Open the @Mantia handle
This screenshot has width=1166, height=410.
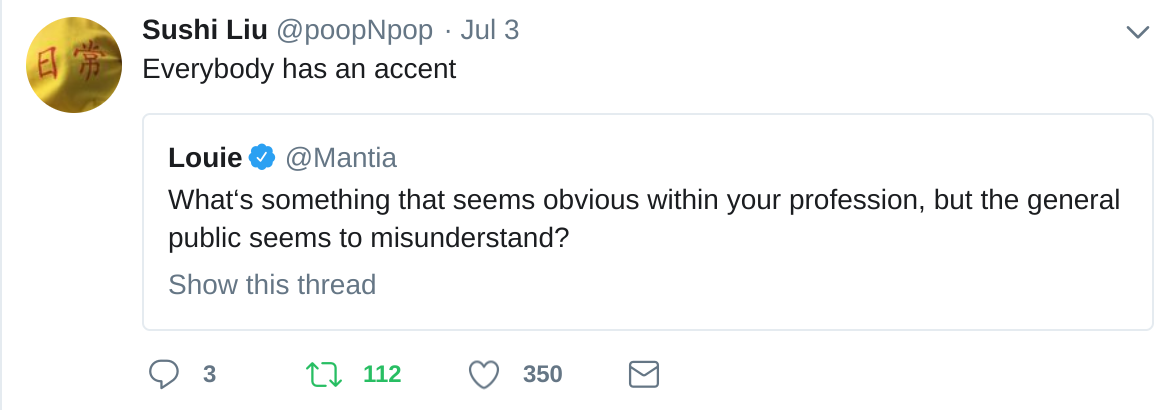click(341, 157)
